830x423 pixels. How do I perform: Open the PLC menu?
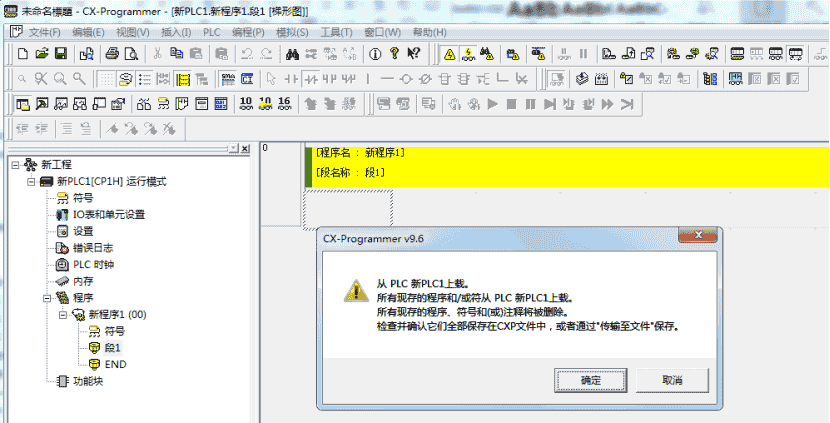click(212, 32)
